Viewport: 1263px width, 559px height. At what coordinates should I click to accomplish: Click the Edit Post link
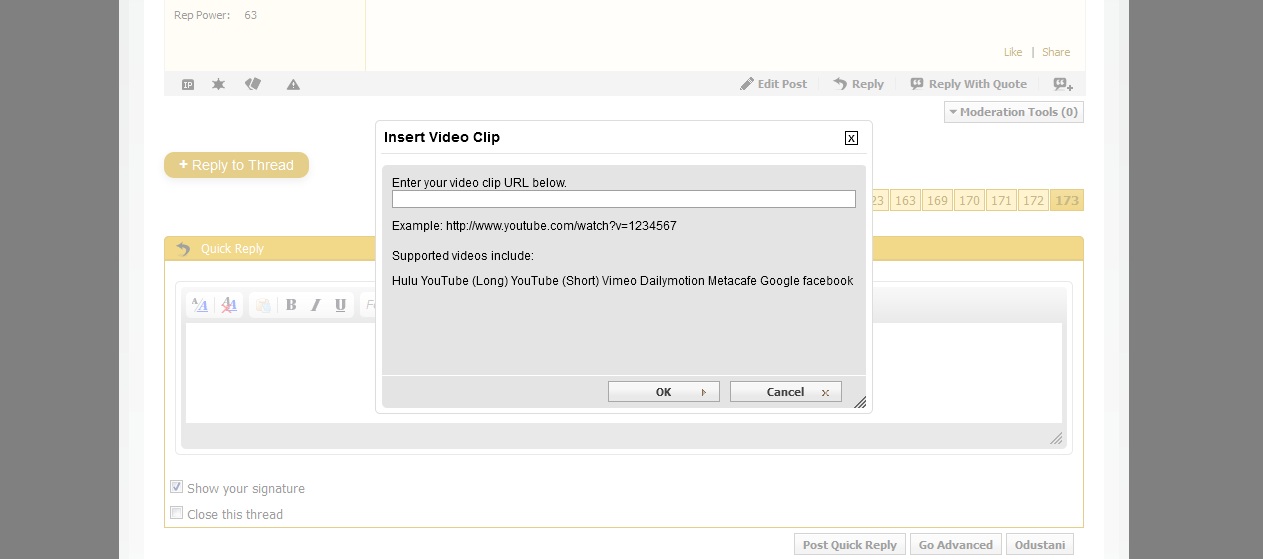[773, 84]
